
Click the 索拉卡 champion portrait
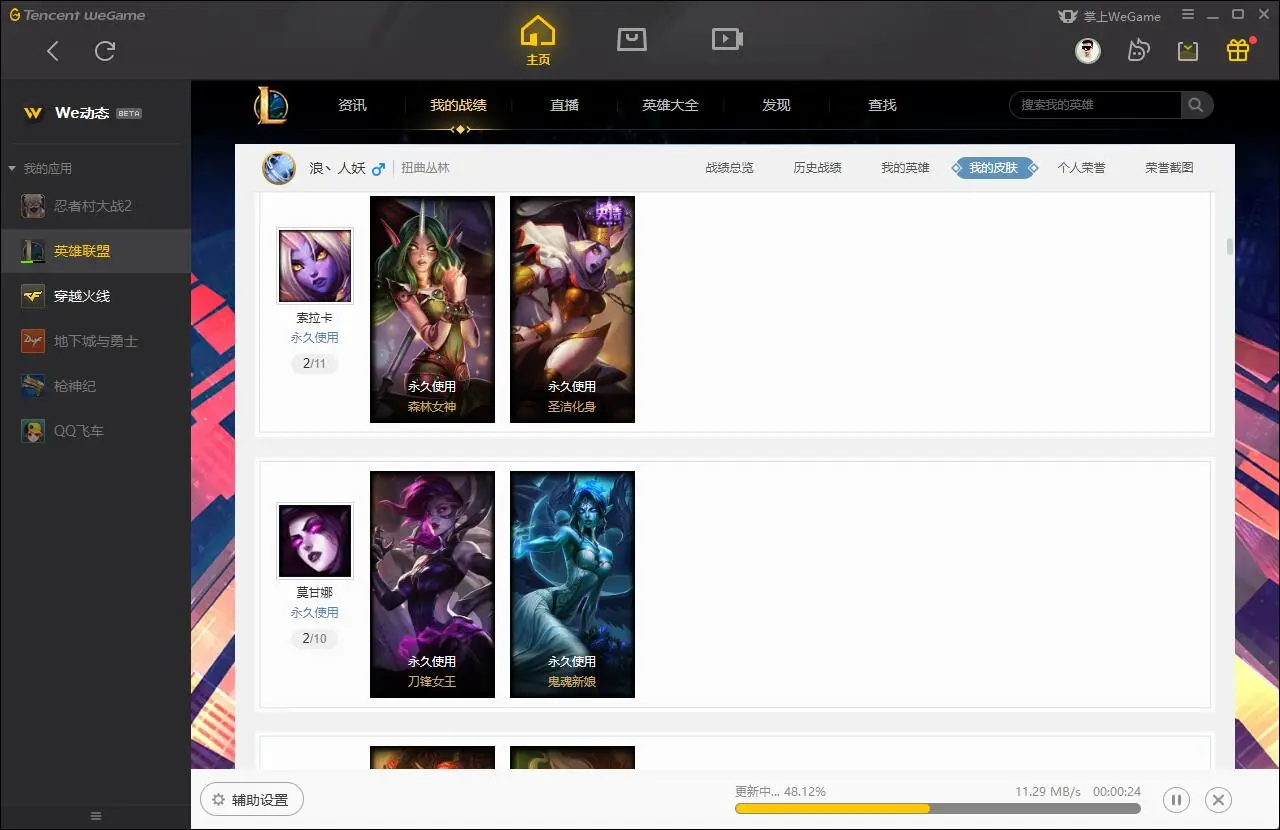click(315, 265)
